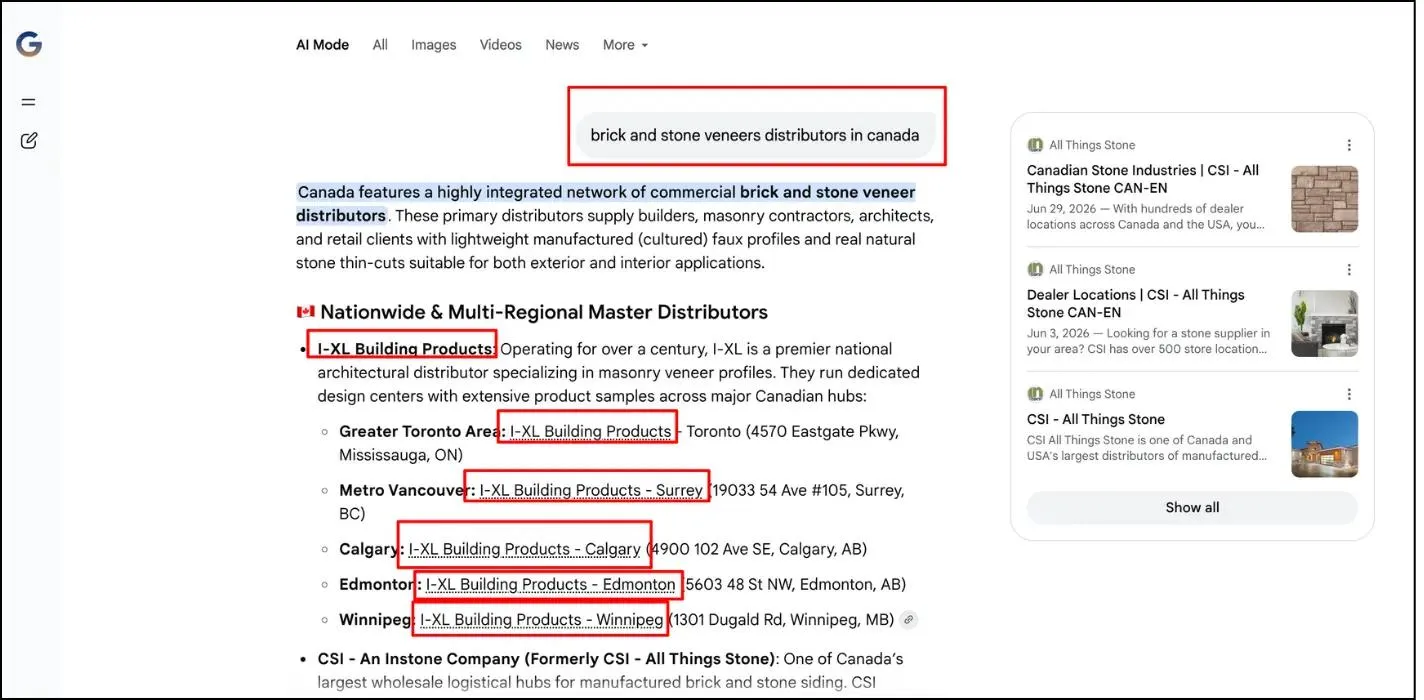Switch to the All results tab

coord(380,45)
